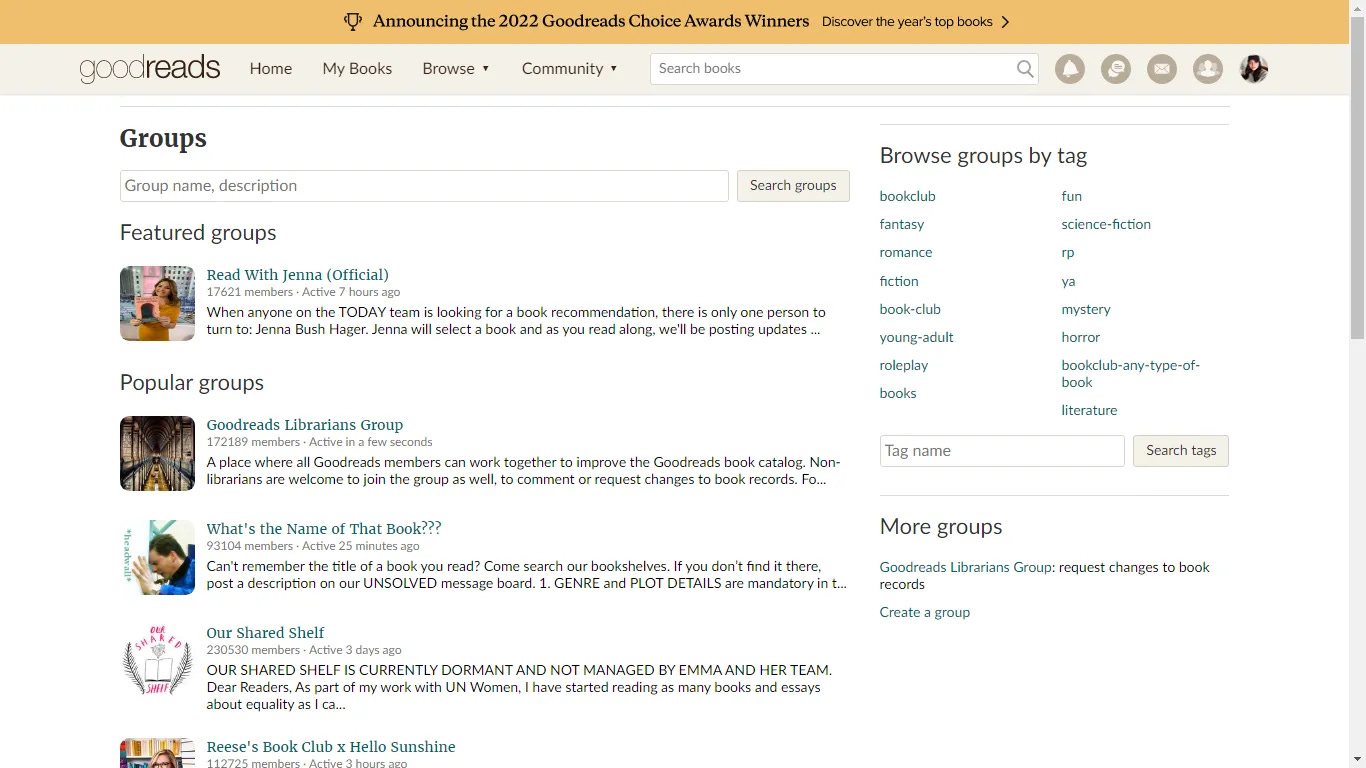
Task: Browse groups tagged rp
Action: [x=1067, y=252]
